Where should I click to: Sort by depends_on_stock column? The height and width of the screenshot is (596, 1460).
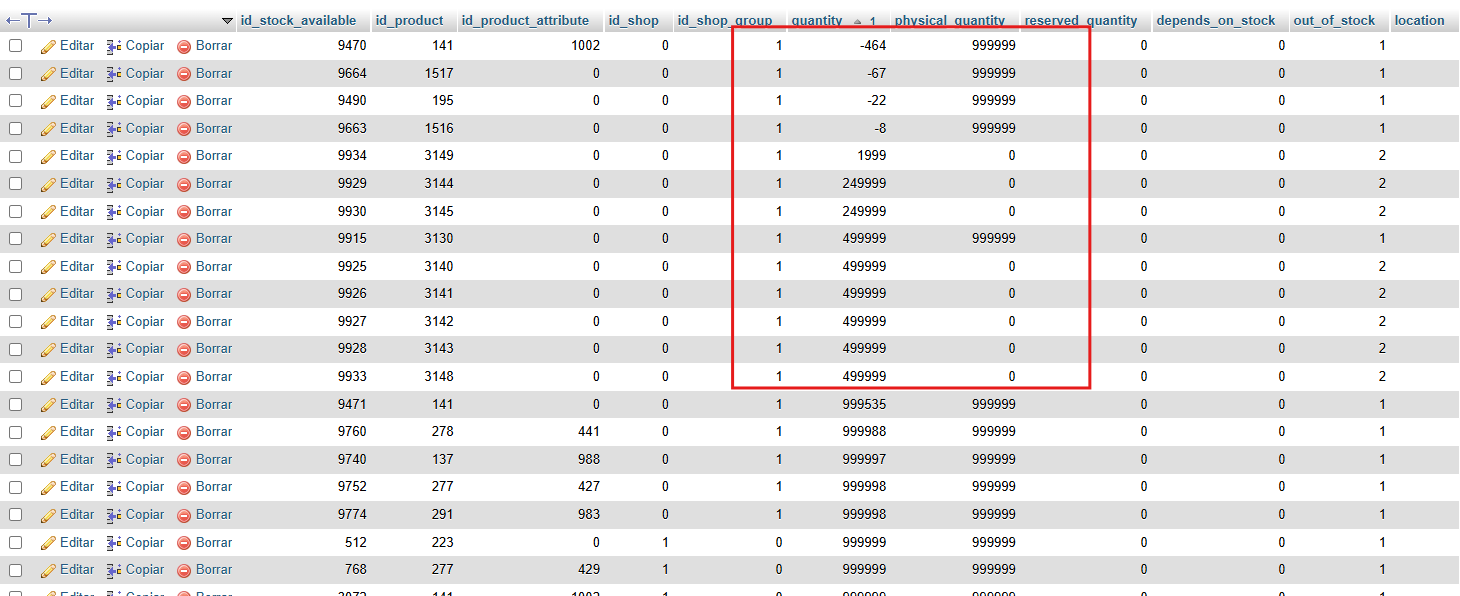tap(1216, 20)
